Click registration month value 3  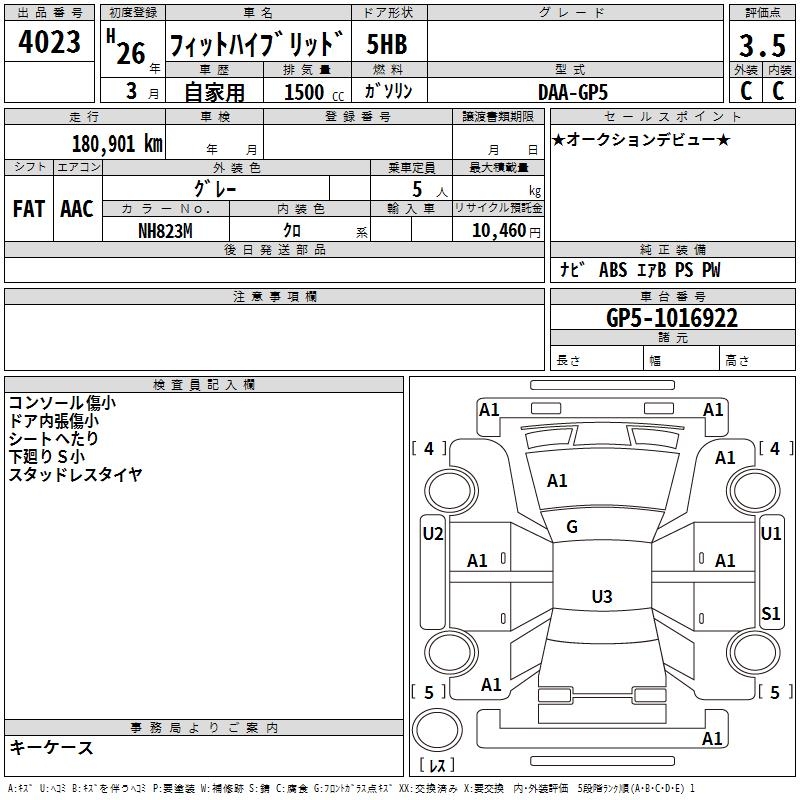click(x=132, y=91)
